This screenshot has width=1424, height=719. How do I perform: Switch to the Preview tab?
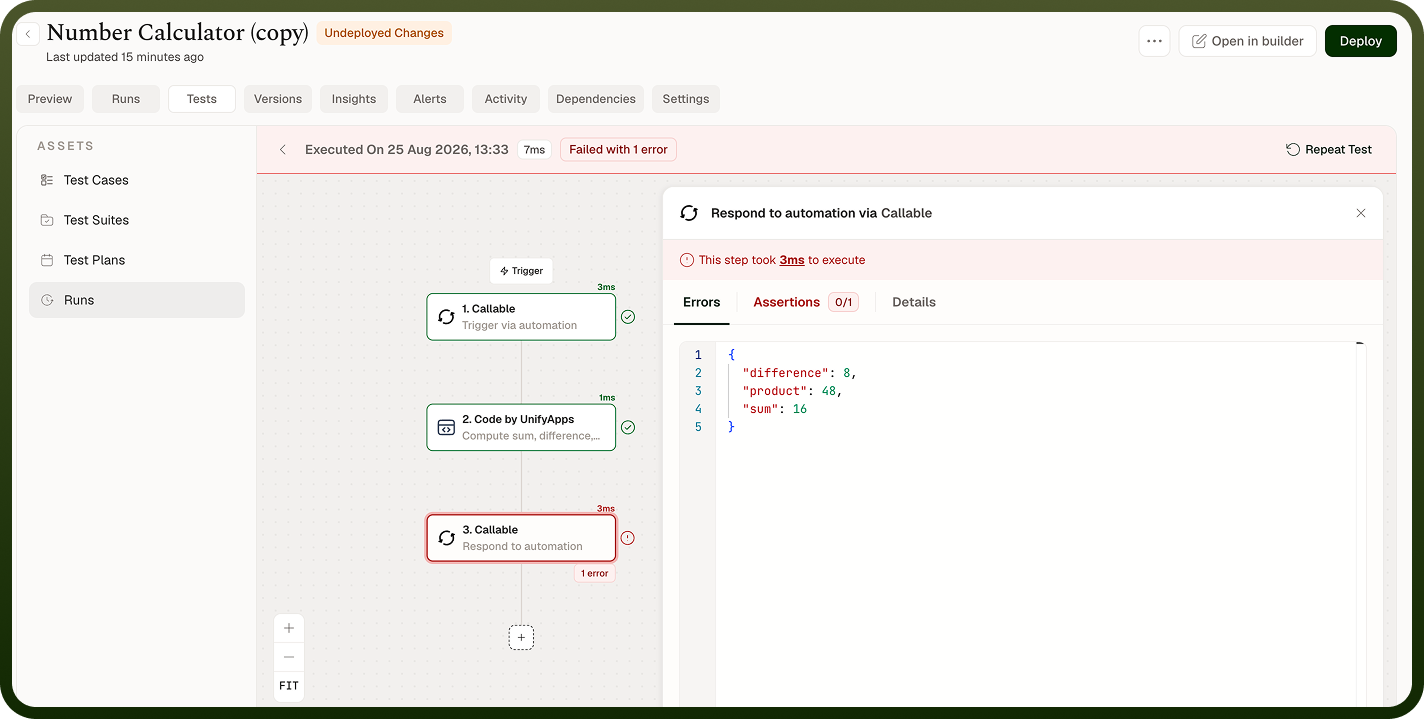[50, 99]
